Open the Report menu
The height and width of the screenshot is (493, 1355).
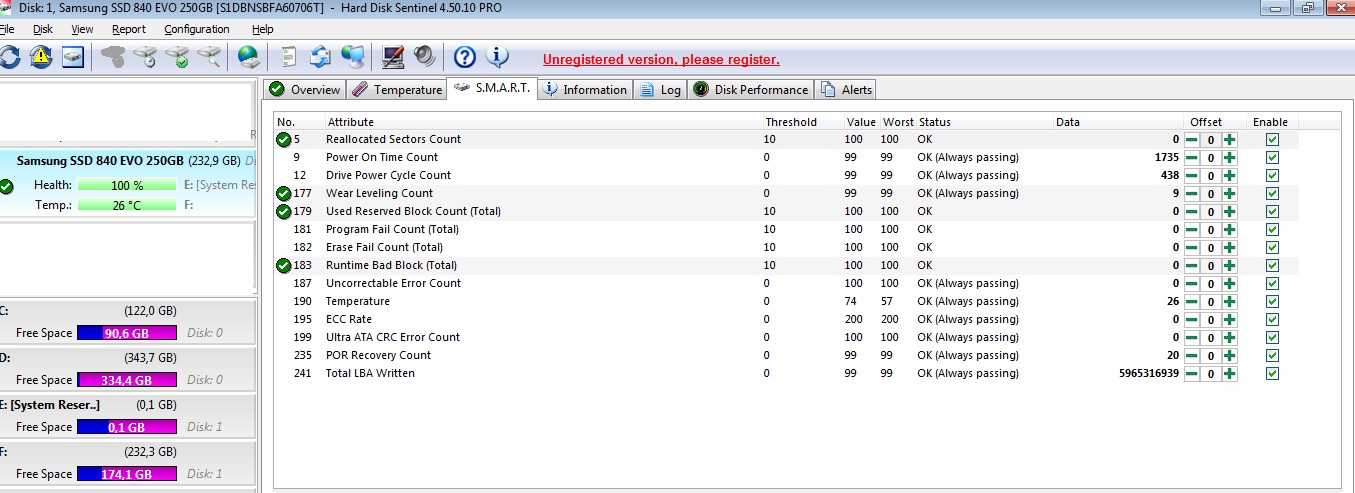click(x=129, y=29)
